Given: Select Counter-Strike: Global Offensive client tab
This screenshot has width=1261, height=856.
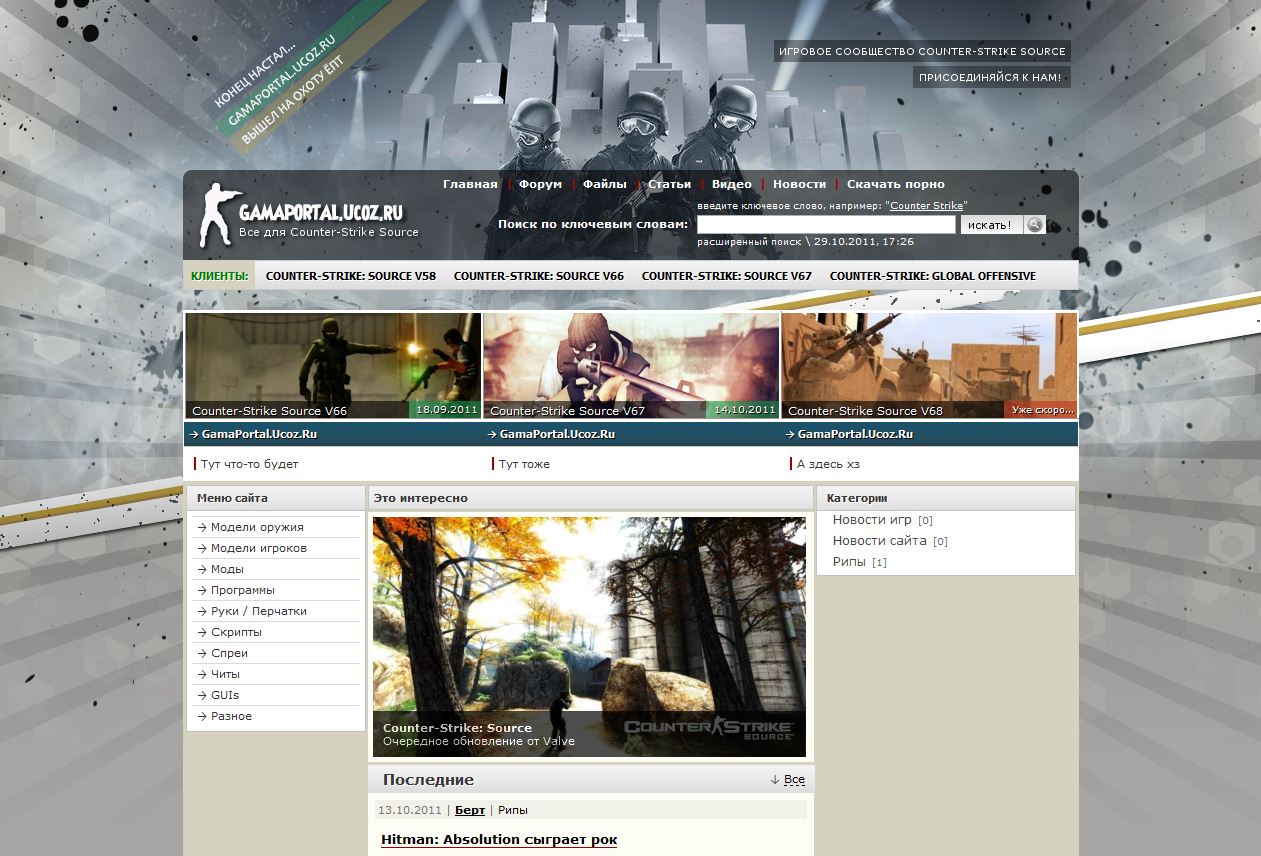Looking at the screenshot, I should (932, 276).
